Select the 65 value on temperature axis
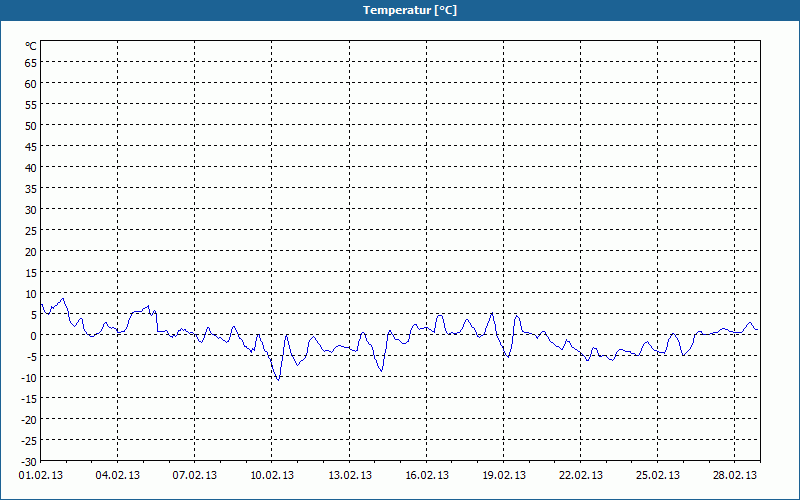800x500 pixels. pos(31,63)
